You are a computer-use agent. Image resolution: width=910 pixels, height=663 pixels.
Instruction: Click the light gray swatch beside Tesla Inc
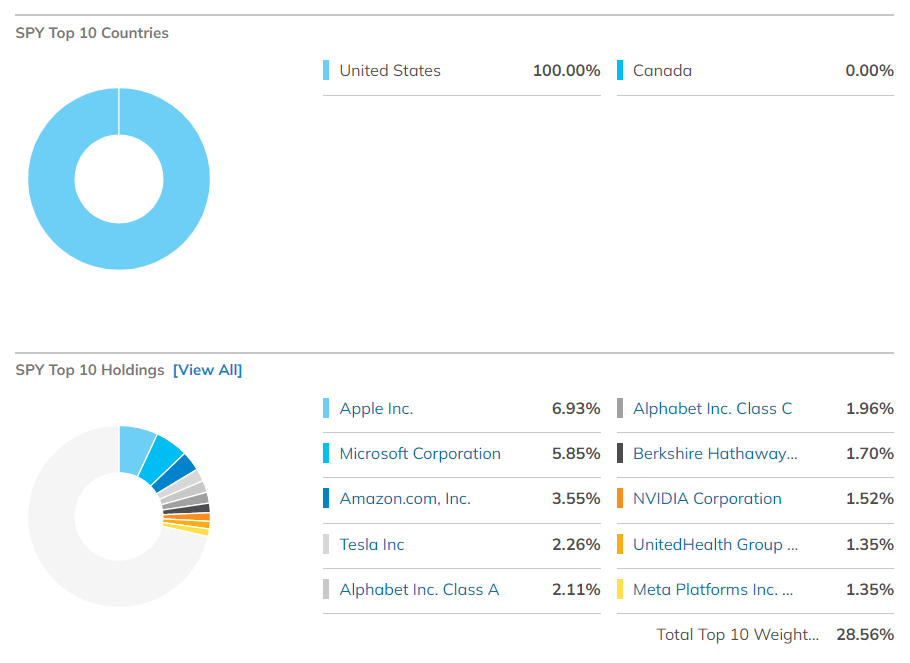coord(326,544)
